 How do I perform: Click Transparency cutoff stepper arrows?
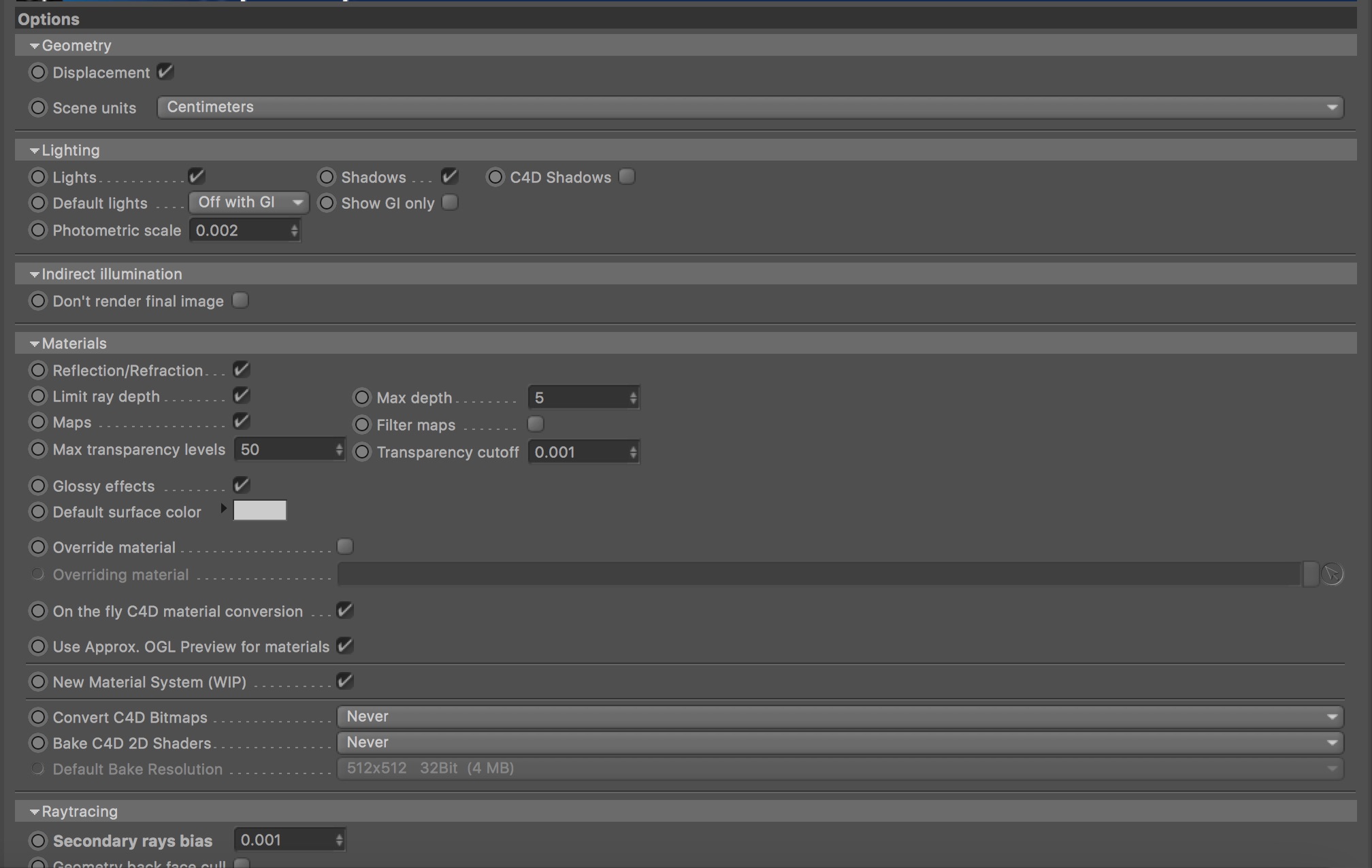click(x=633, y=452)
